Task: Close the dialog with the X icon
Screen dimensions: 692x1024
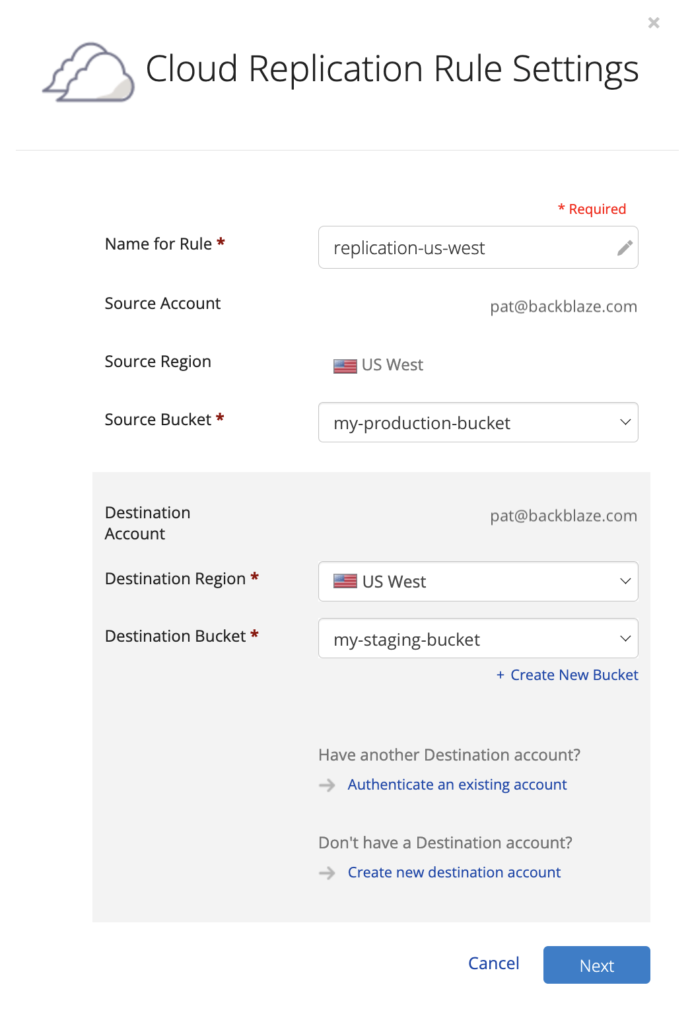Action: point(653,23)
